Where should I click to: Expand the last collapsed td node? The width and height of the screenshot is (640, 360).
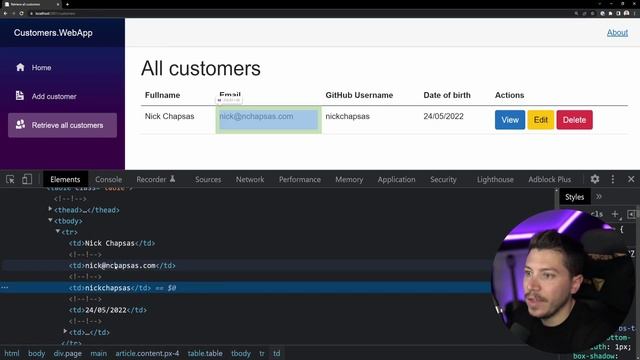point(65,331)
